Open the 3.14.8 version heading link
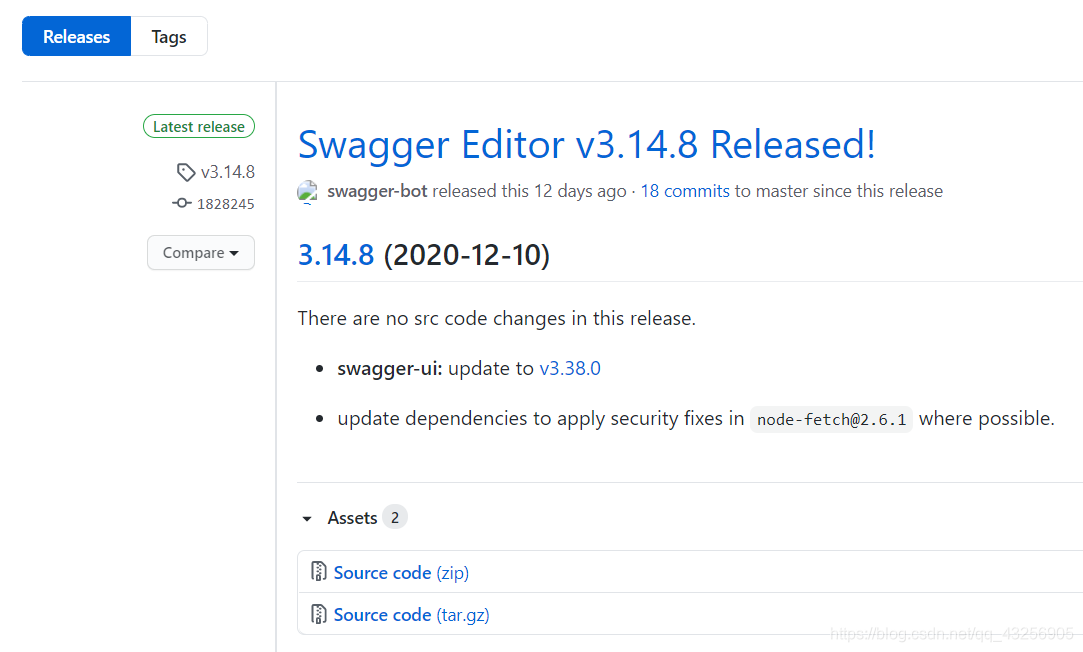 pos(336,255)
